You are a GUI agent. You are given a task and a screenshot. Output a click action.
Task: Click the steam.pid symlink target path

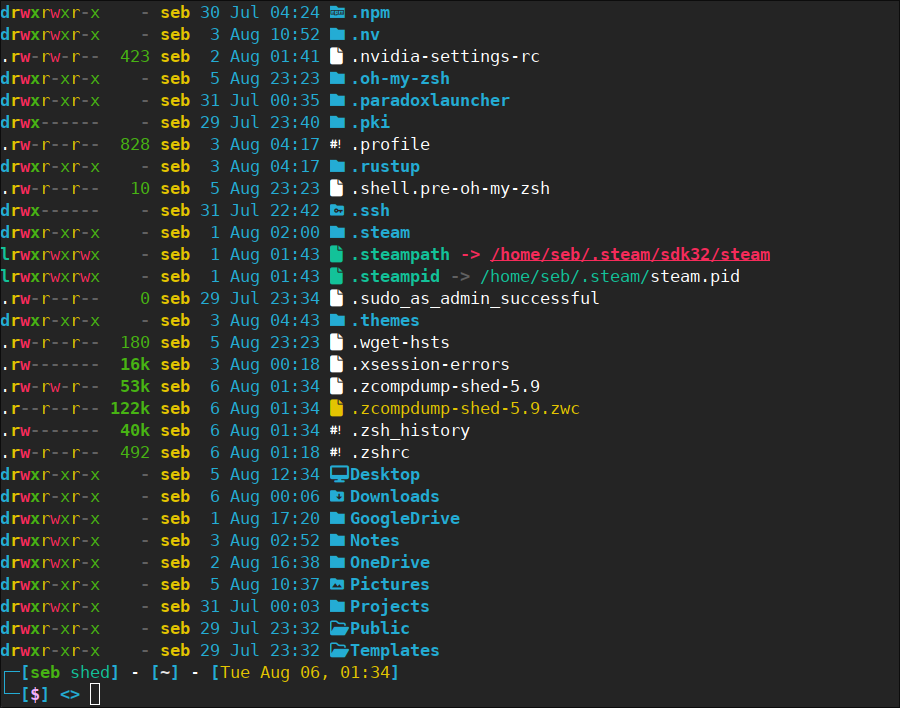click(609, 276)
